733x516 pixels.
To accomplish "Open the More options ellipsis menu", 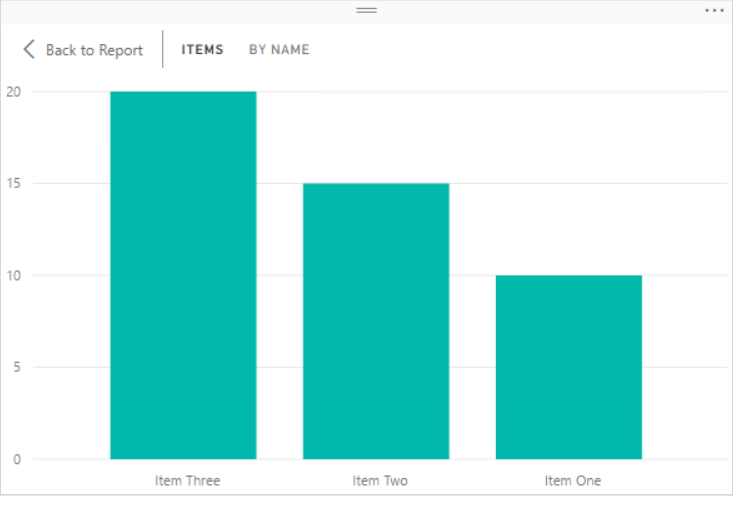I will 714,10.
